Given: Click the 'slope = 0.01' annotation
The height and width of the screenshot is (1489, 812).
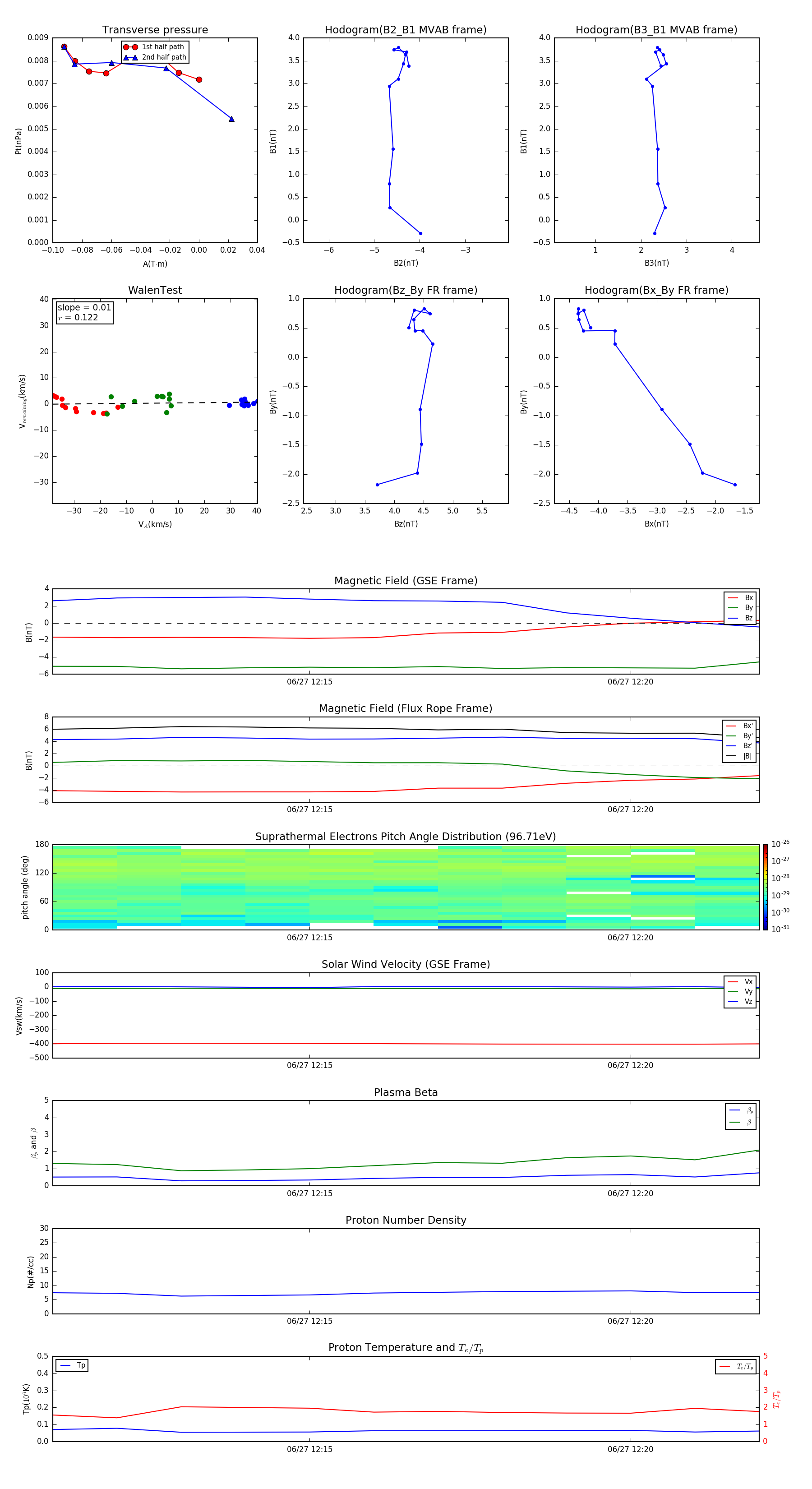Looking at the screenshot, I should coord(84,308).
